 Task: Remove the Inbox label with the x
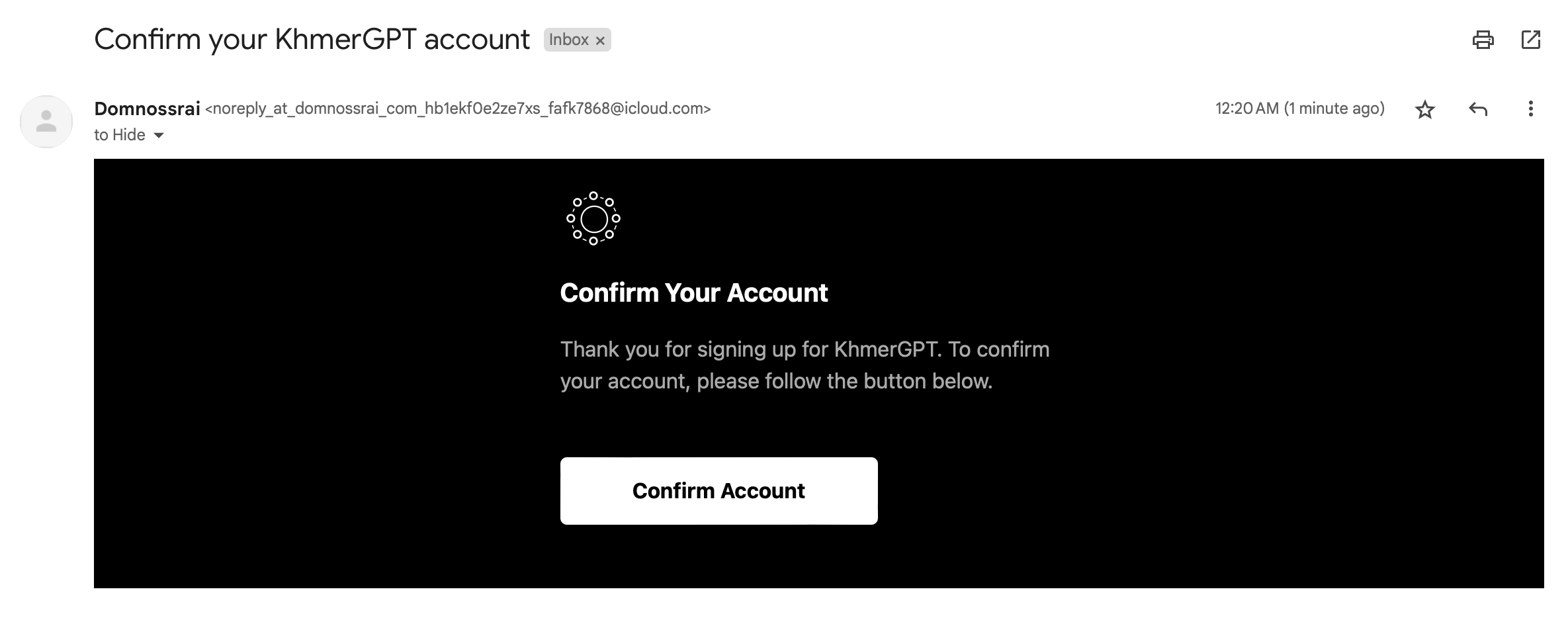pos(600,41)
